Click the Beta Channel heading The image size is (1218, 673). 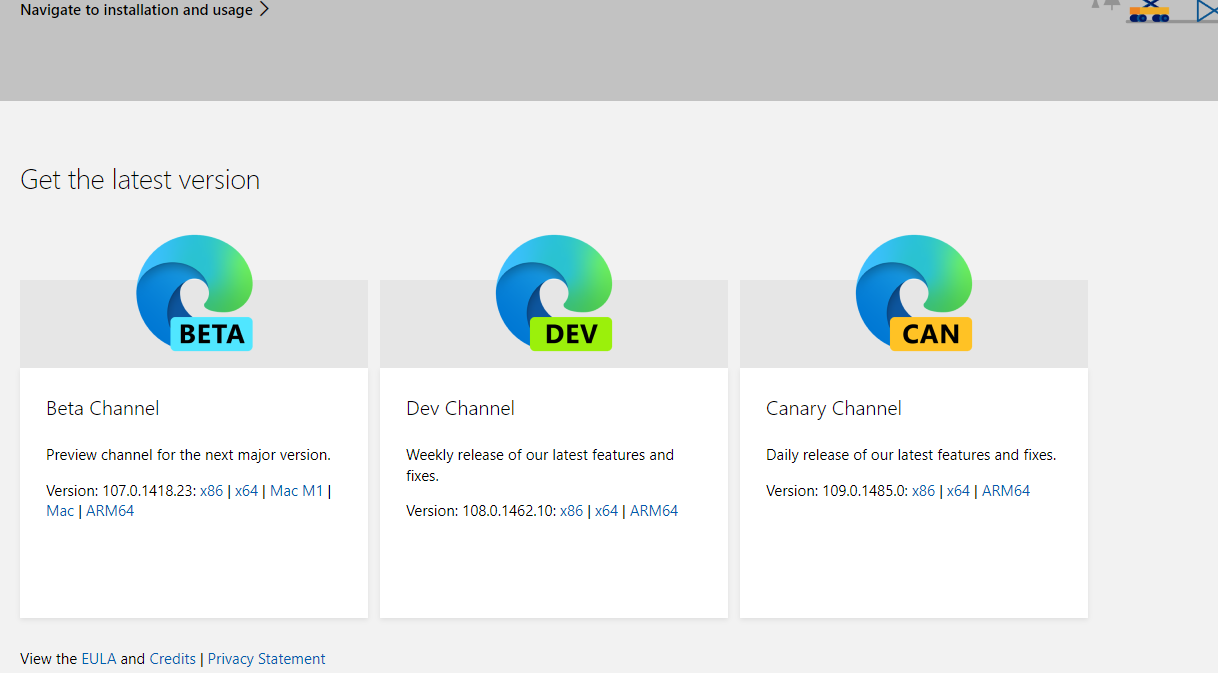pyautogui.click(x=103, y=408)
